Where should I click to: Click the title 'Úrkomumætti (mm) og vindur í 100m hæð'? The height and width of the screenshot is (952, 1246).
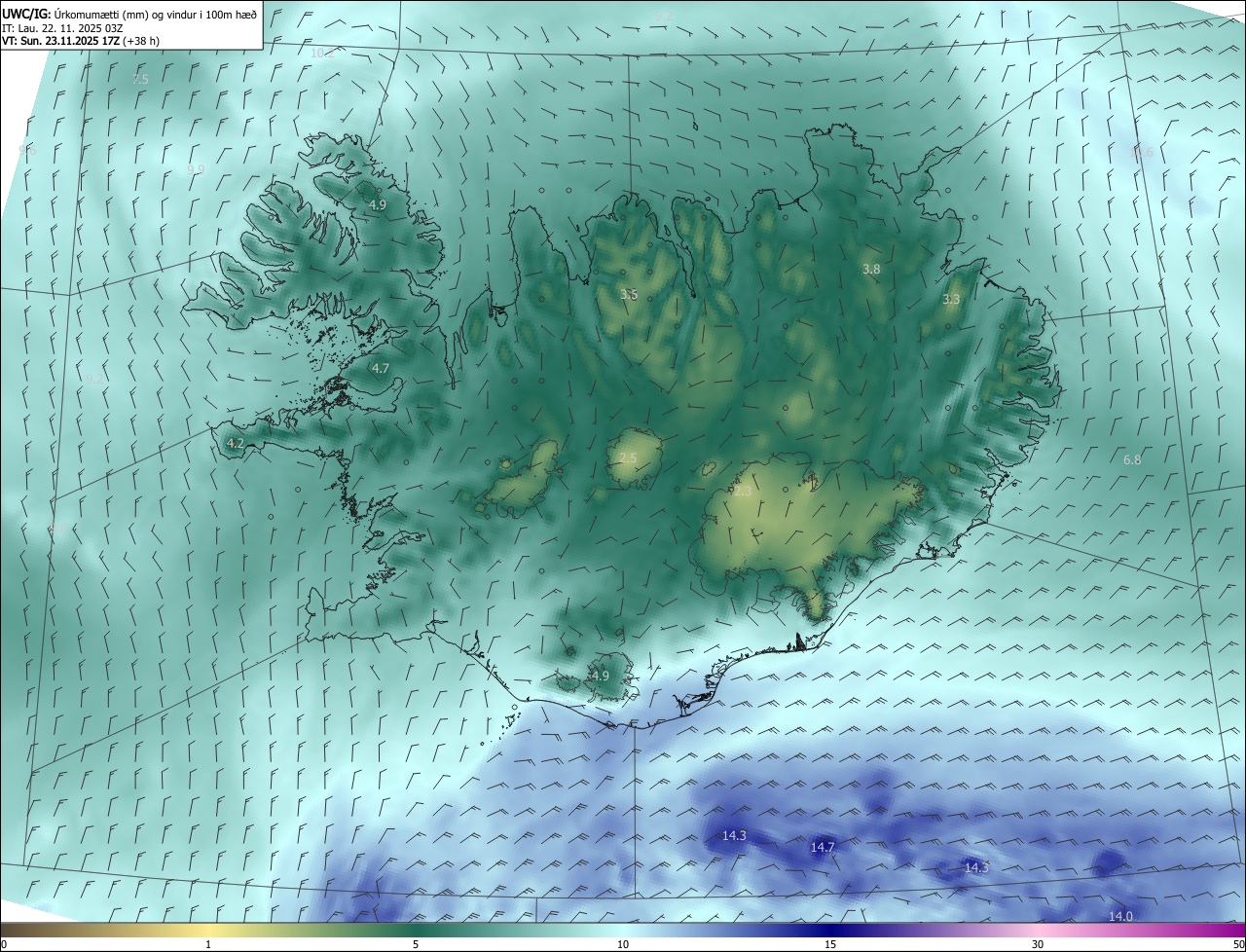pyautogui.click(x=156, y=14)
